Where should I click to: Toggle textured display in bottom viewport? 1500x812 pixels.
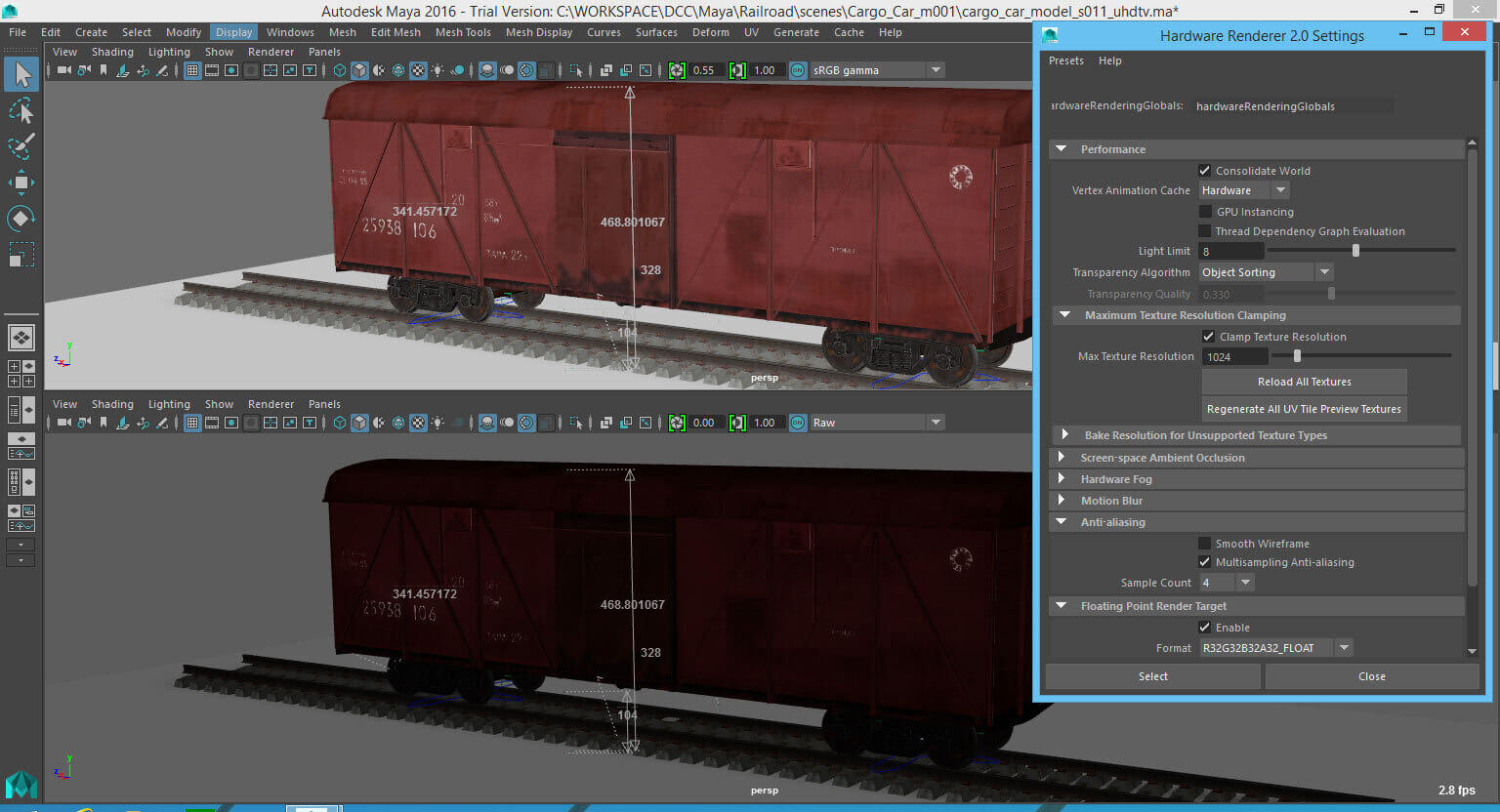(x=418, y=423)
